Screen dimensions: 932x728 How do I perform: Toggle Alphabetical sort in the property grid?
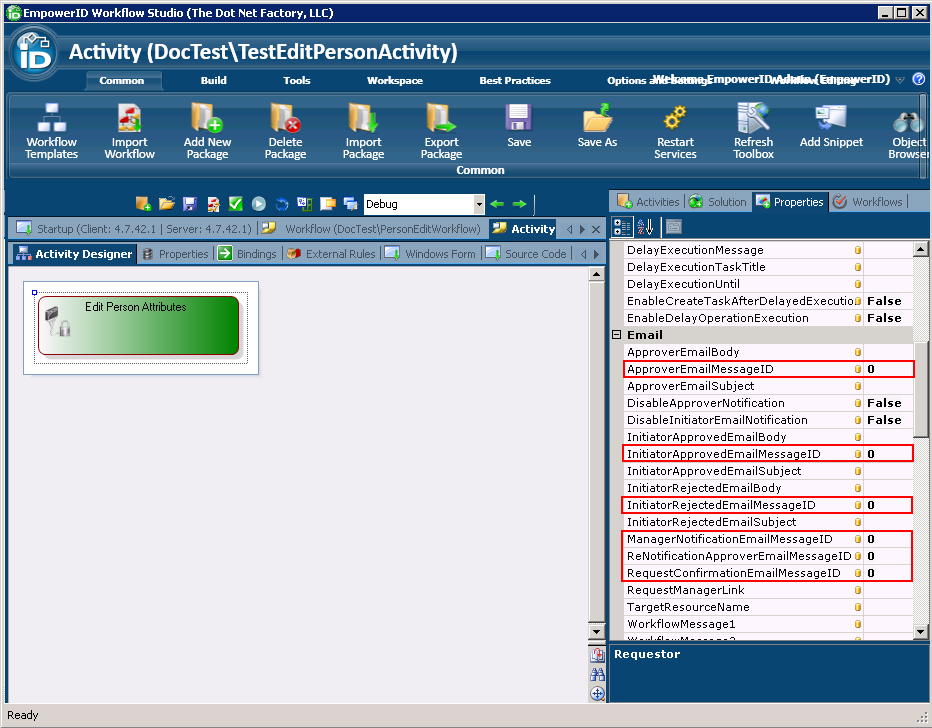645,227
